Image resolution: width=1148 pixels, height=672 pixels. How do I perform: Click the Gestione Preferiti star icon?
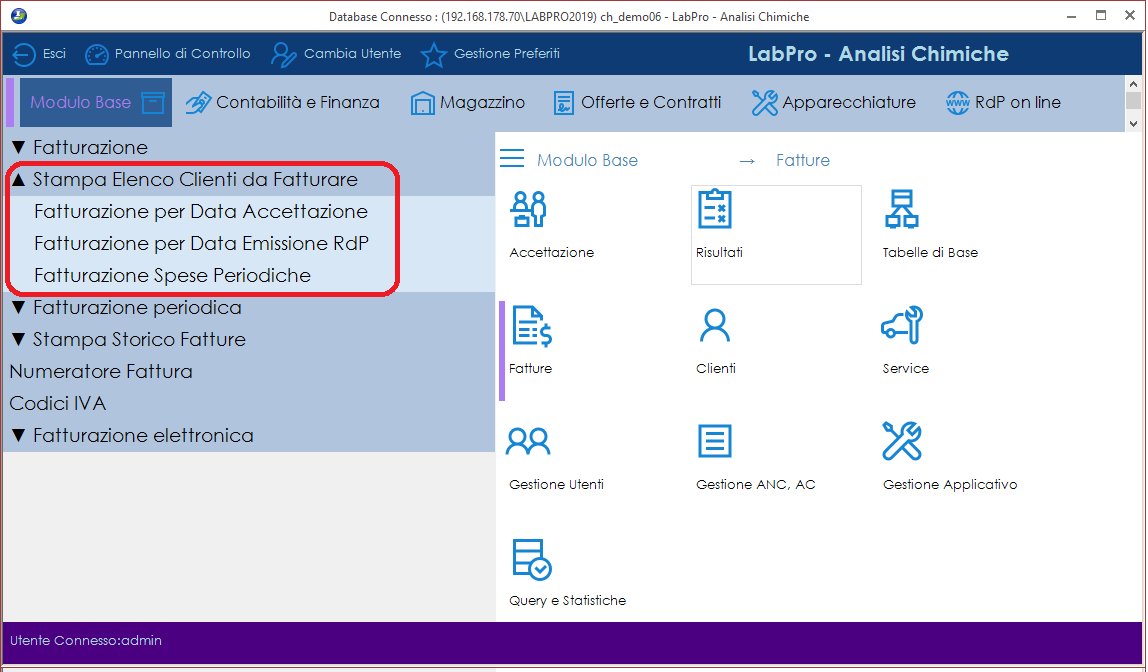pyautogui.click(x=433, y=54)
